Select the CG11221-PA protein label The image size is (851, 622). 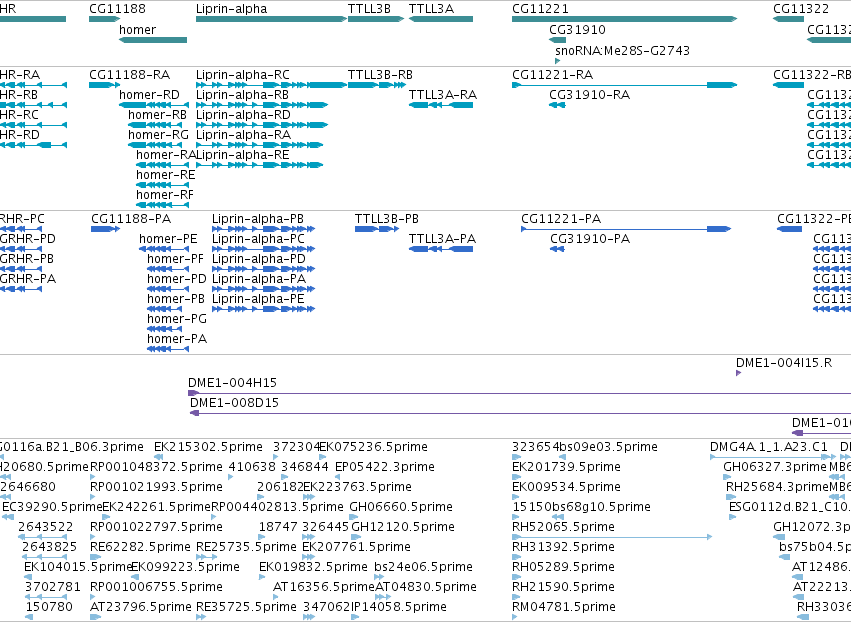point(561,219)
